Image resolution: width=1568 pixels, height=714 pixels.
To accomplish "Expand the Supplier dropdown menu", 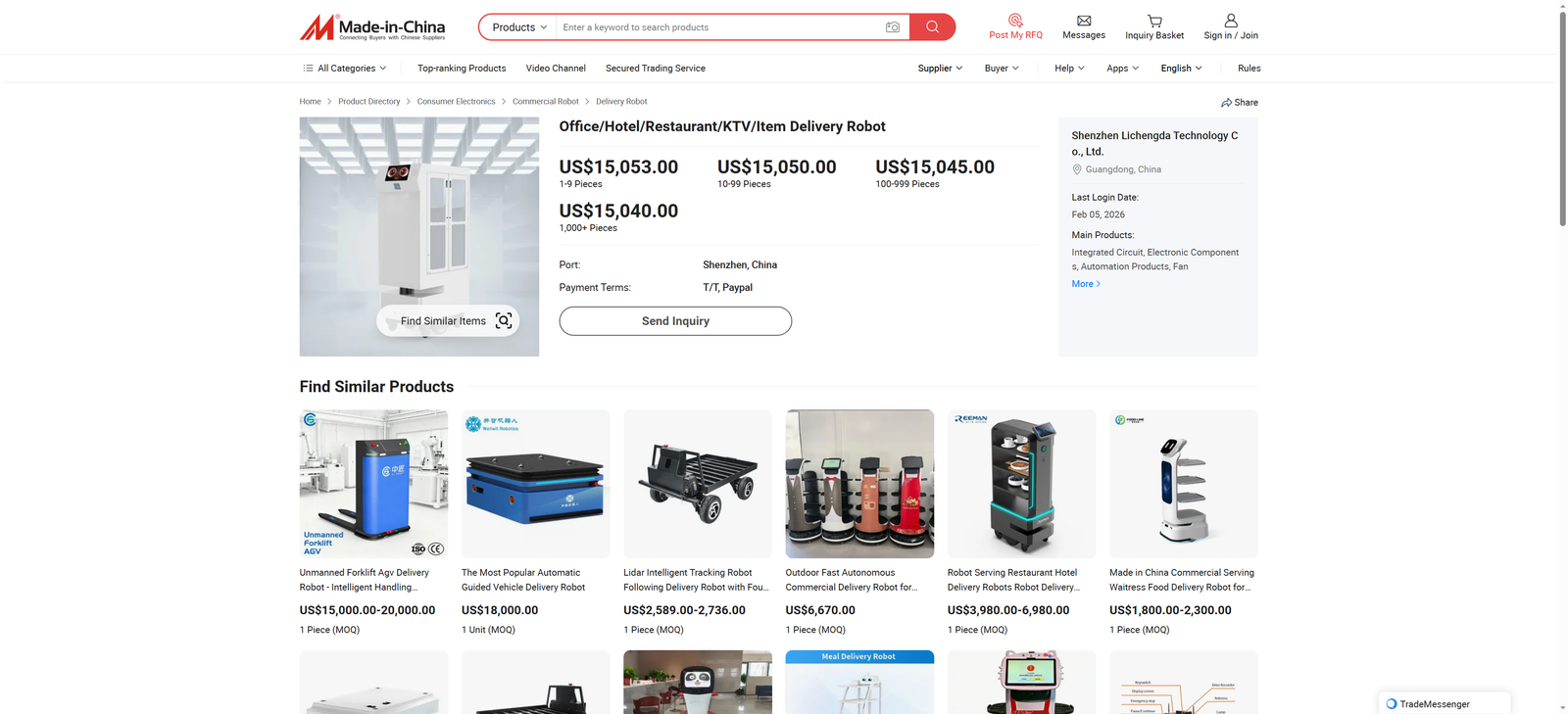I will point(940,69).
